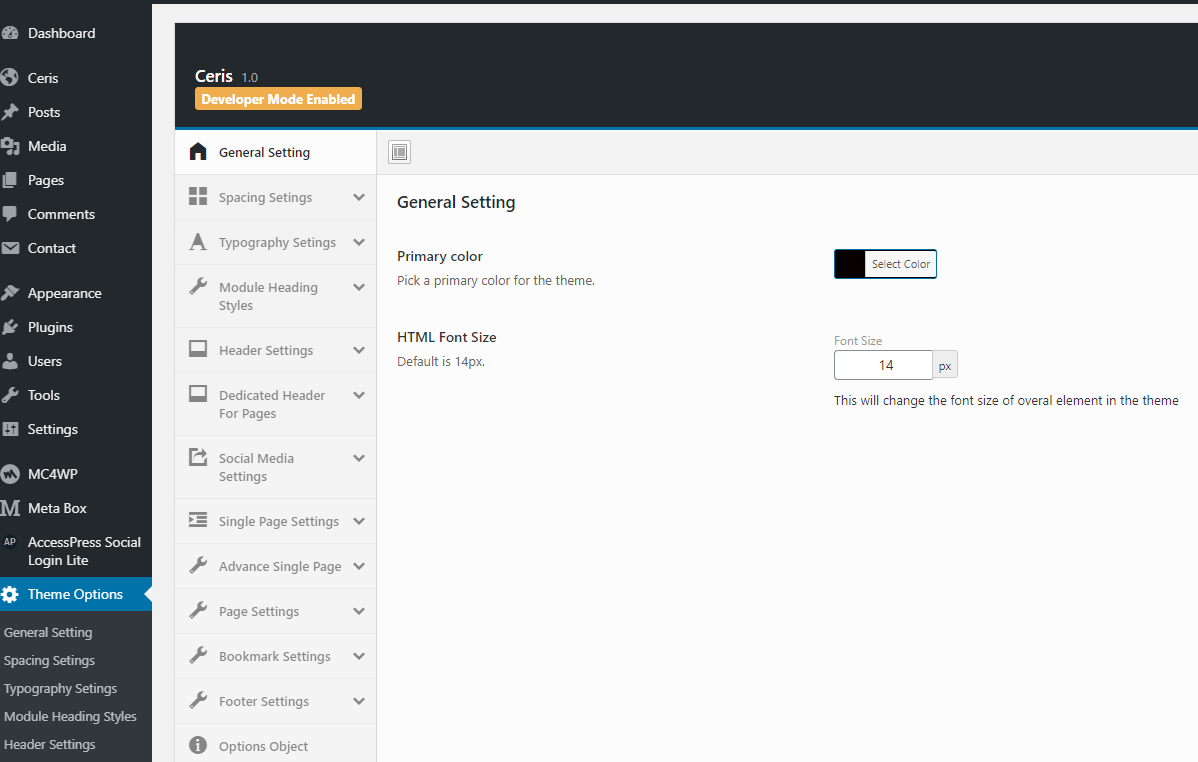Open Module Heading Styles panel section

tap(276, 297)
